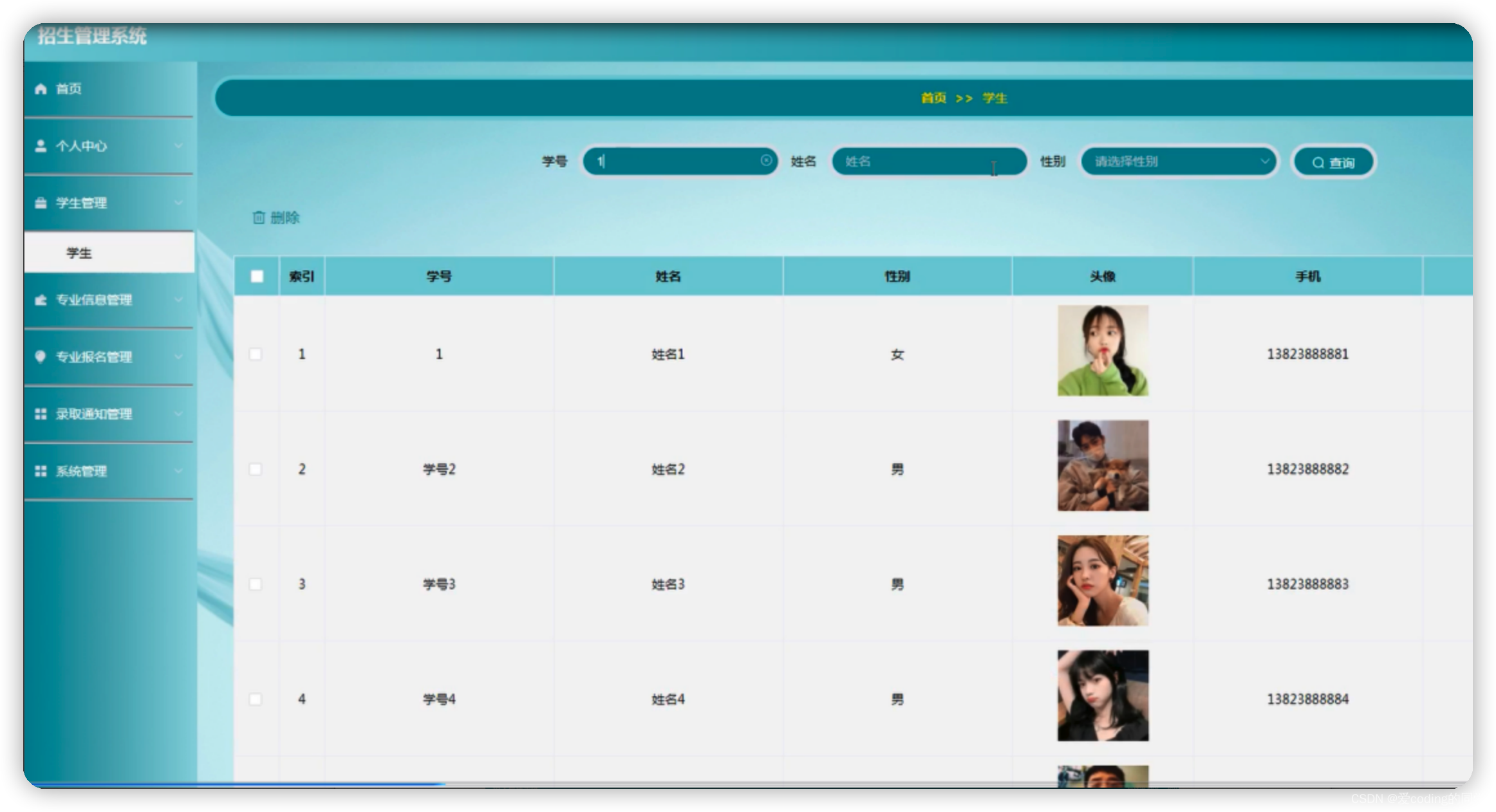
Task: Open the avatar of 姓名3
Action: tap(1103, 581)
